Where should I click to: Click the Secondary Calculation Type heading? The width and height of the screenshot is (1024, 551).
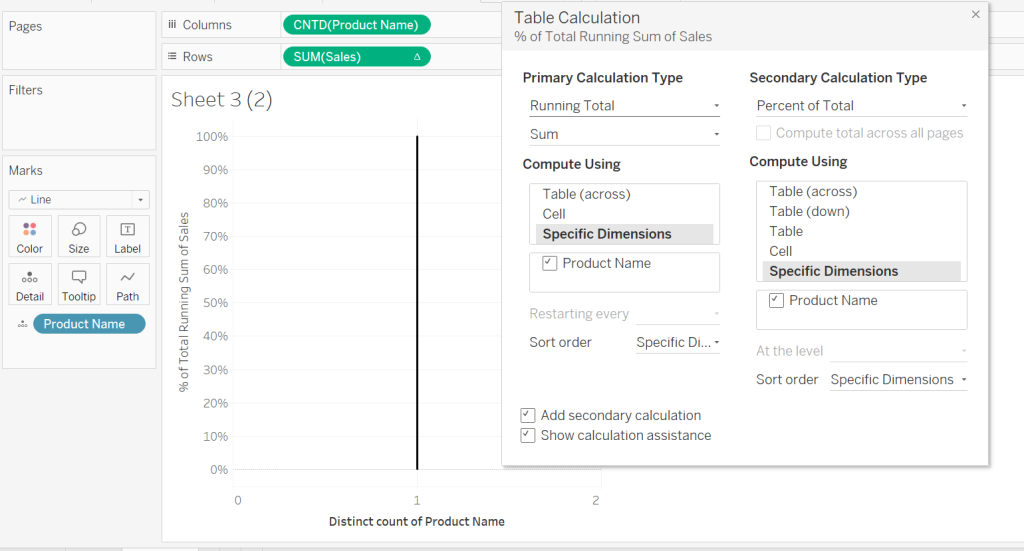(838, 78)
